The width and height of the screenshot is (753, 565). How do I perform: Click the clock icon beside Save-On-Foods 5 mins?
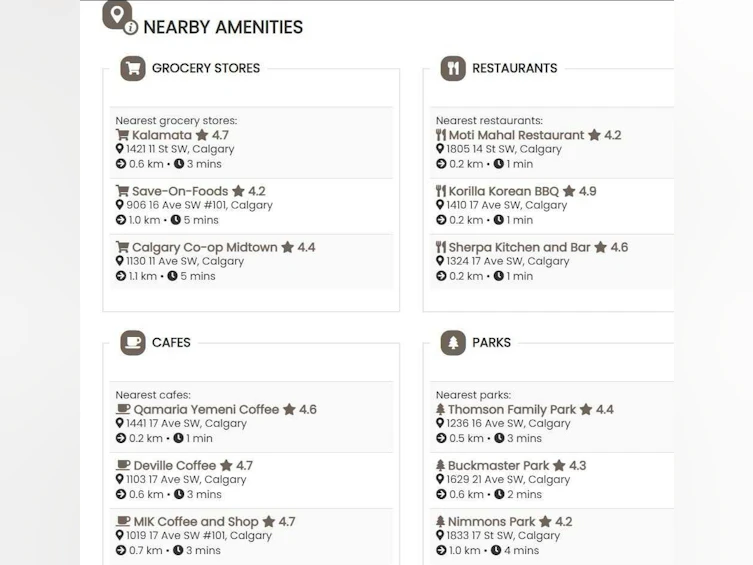(176, 220)
